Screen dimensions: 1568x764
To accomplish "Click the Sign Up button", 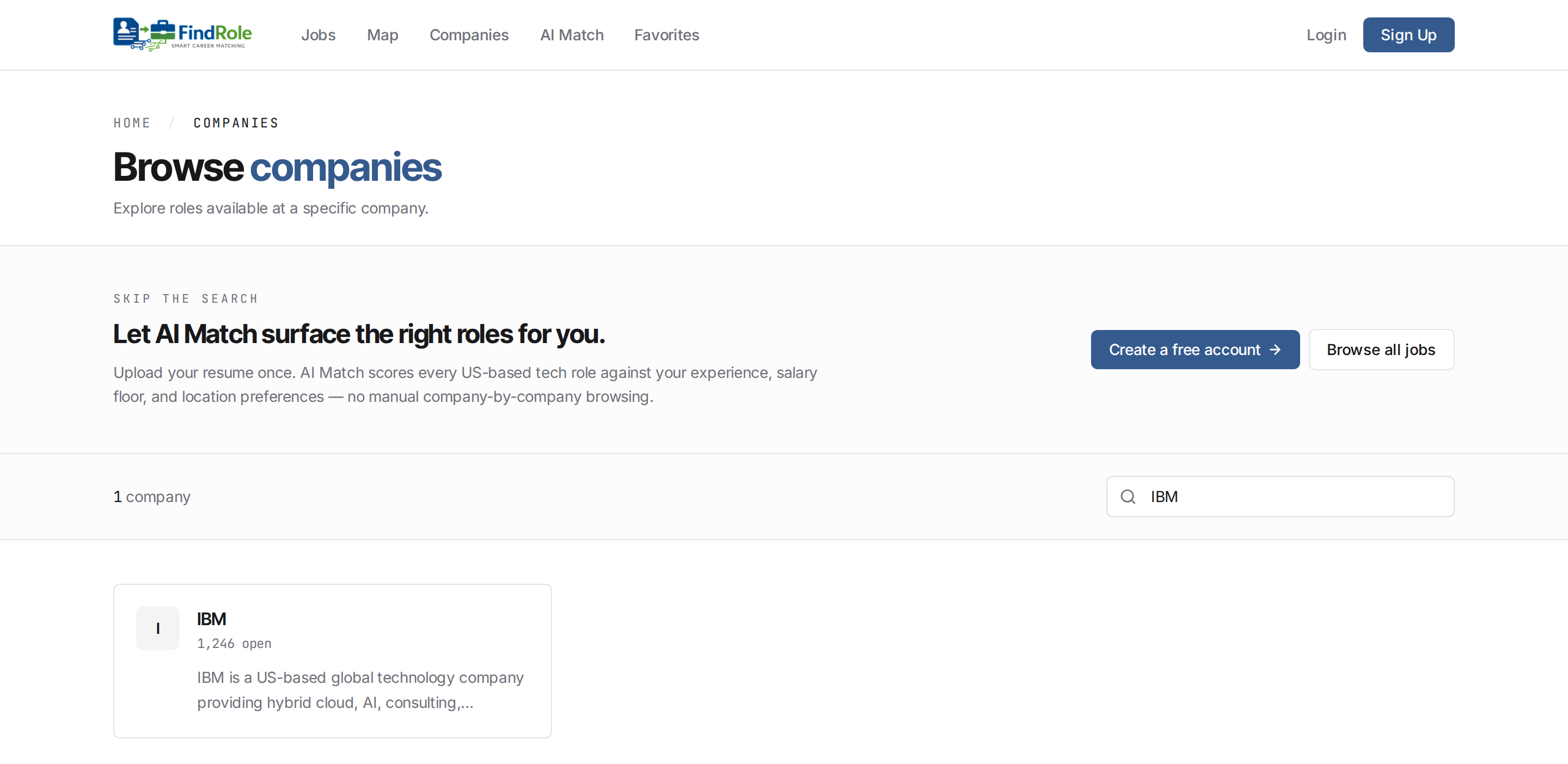I will tap(1408, 35).
